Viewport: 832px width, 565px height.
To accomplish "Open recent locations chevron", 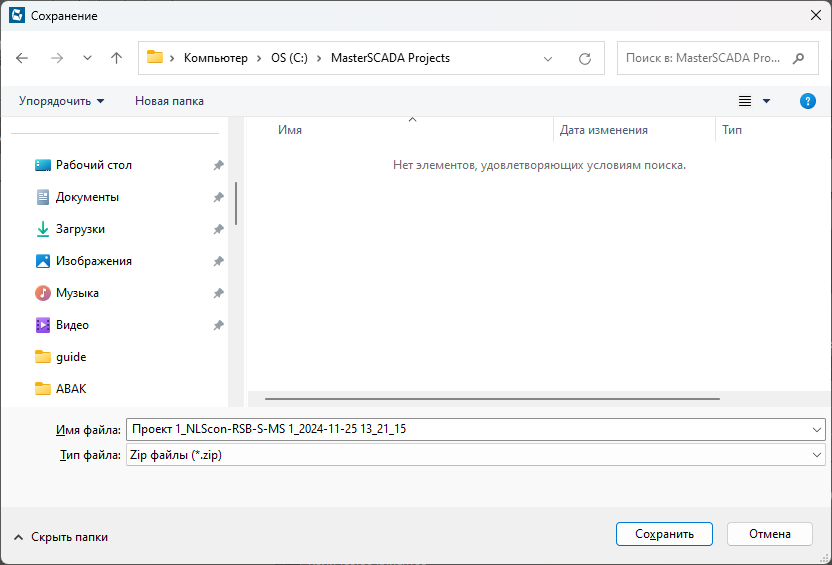I will pyautogui.click(x=88, y=58).
